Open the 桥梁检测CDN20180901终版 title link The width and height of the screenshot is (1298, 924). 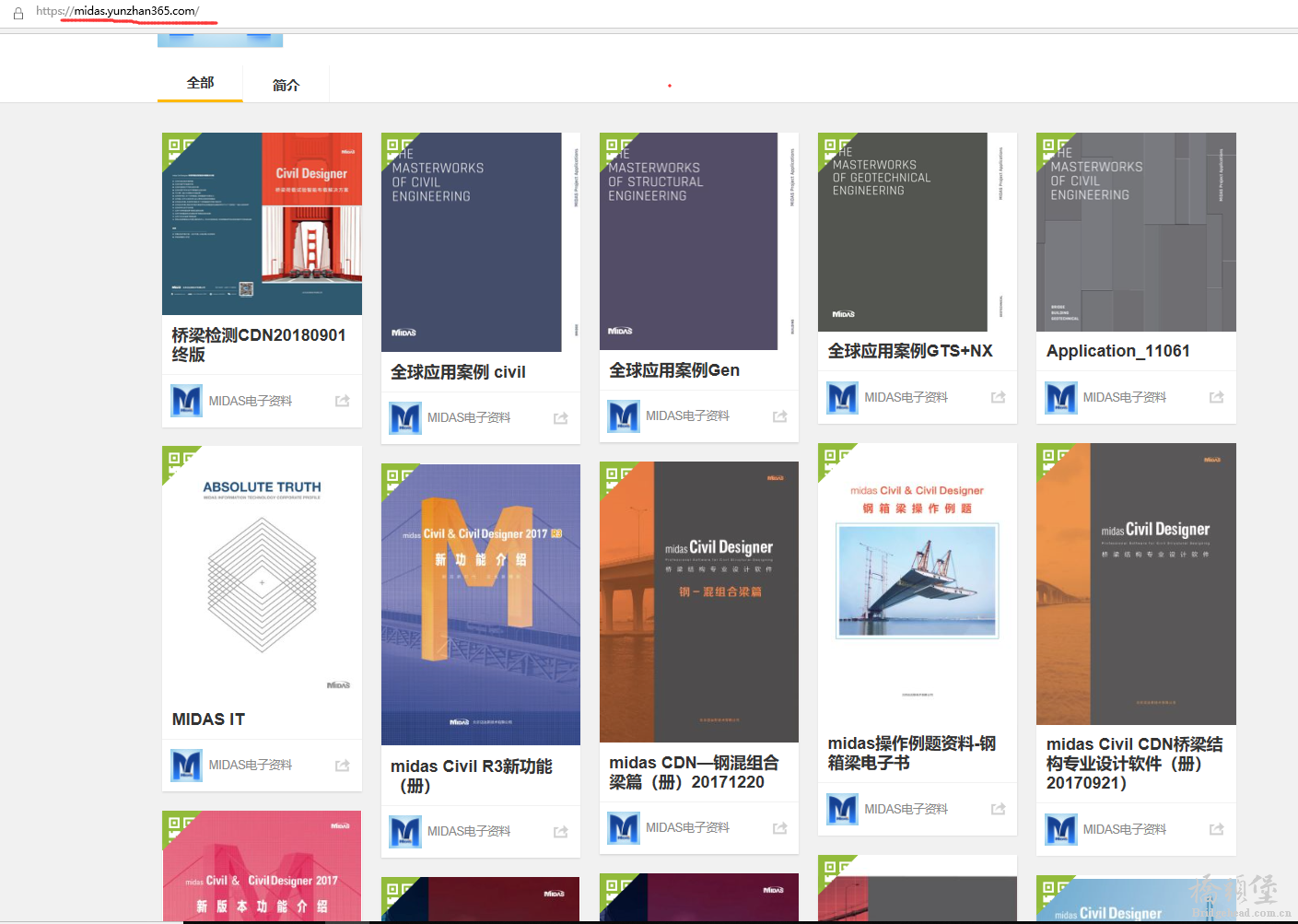tap(259, 345)
